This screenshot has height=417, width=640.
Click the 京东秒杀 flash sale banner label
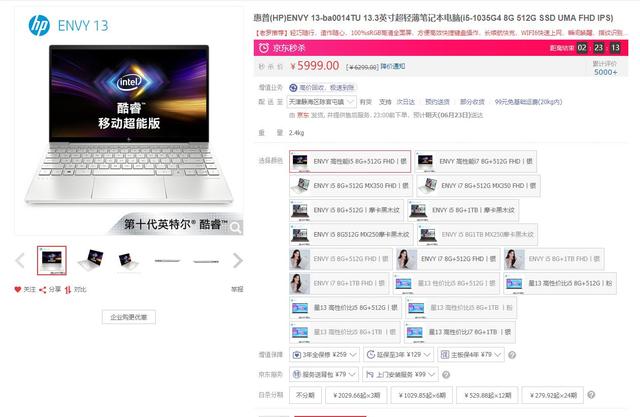[289, 48]
